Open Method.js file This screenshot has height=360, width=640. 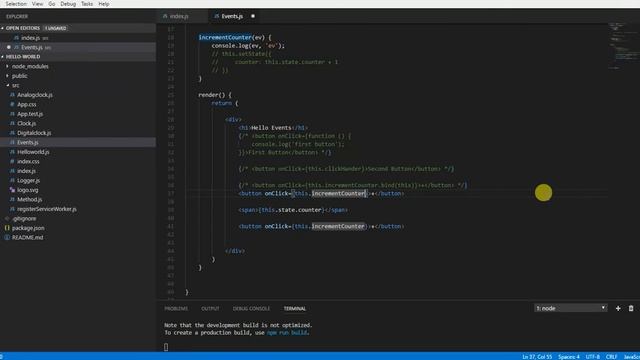[29, 200]
